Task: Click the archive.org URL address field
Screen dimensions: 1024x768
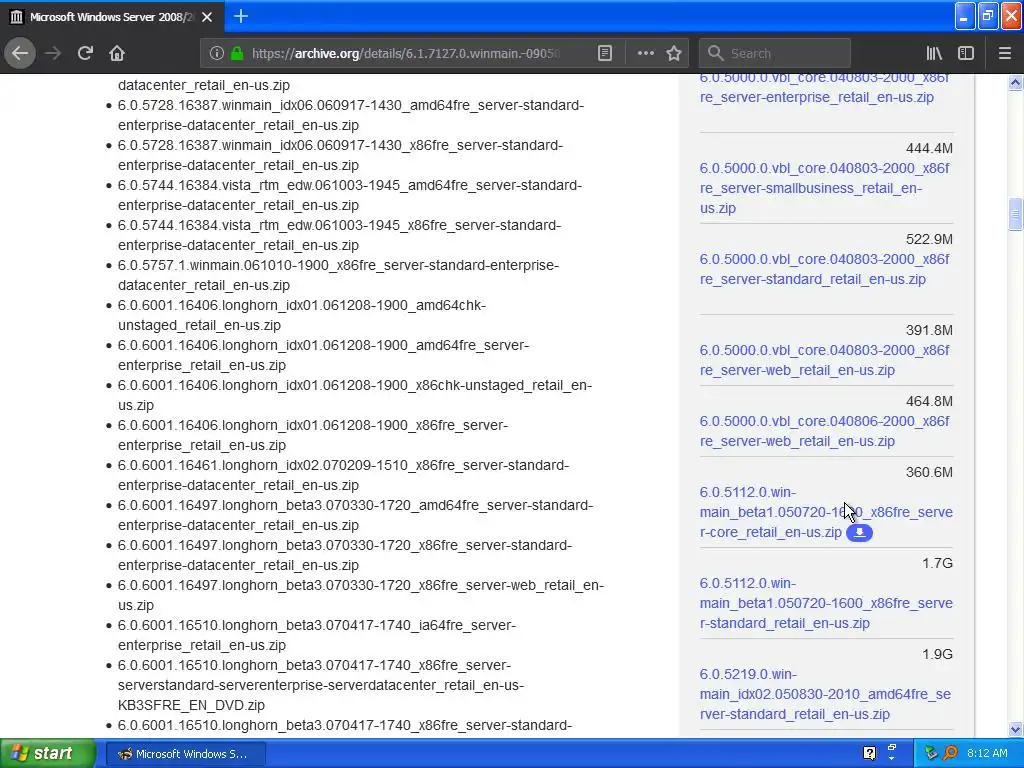Action: (405, 53)
